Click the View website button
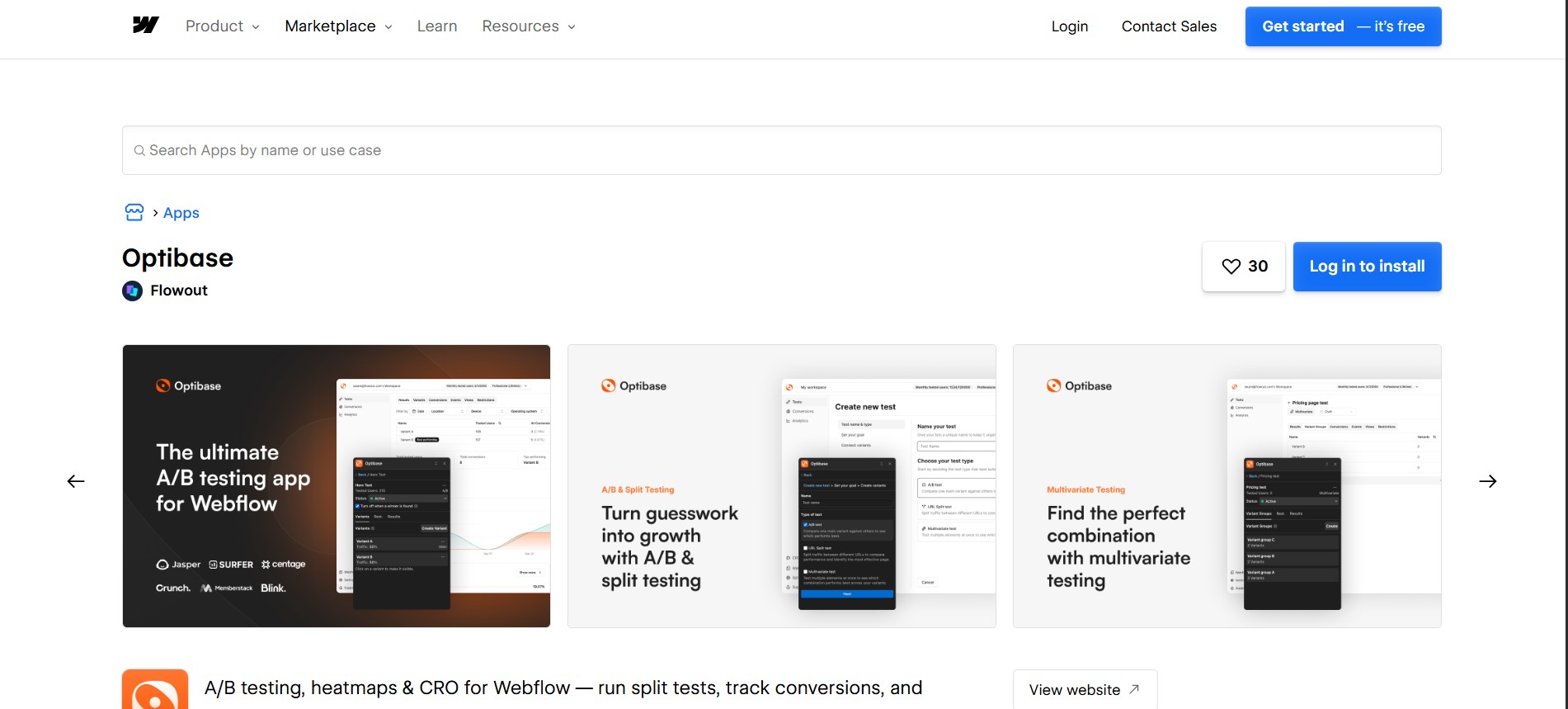Viewport: 1568px width, 709px height. point(1085,689)
